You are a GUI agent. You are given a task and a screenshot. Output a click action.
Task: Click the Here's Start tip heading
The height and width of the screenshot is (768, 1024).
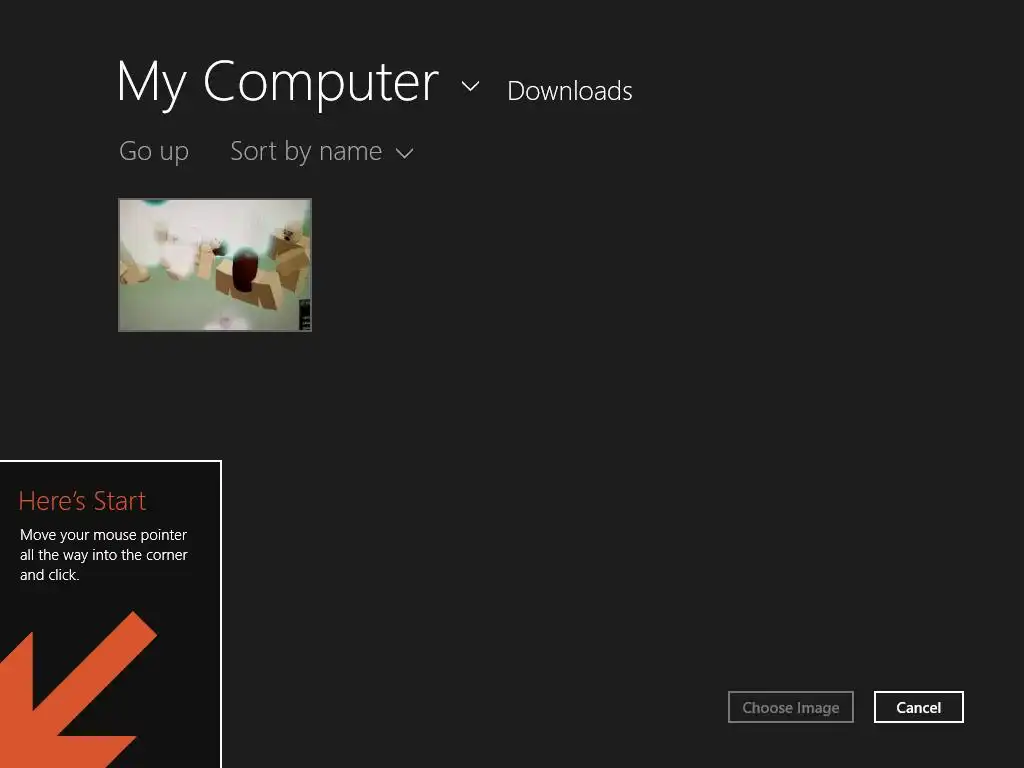[x=82, y=501]
